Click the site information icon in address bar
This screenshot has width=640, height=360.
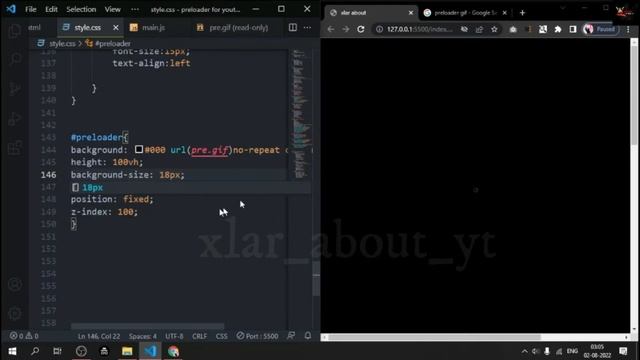click(379, 29)
